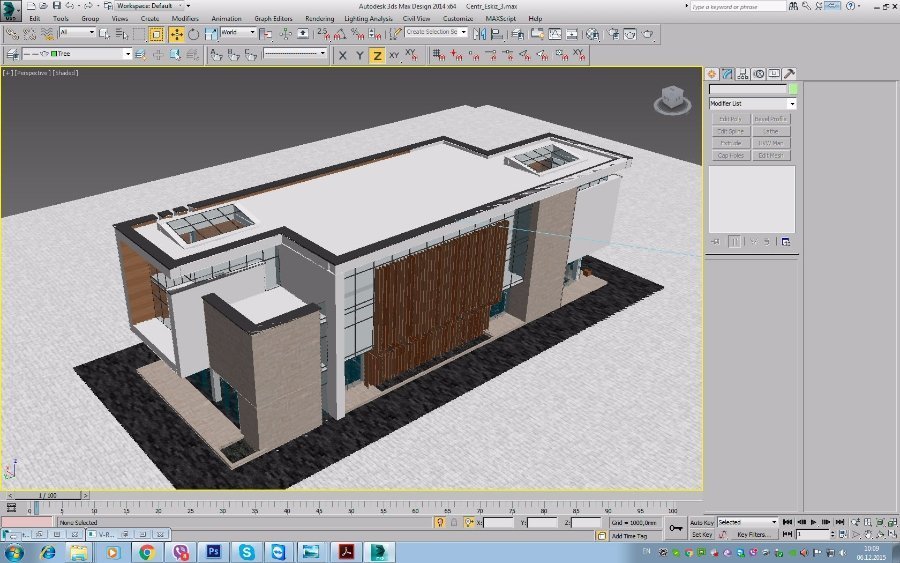The image size is (900, 563).
Task: Toggle the Auto Key animation mode
Action: (702, 522)
